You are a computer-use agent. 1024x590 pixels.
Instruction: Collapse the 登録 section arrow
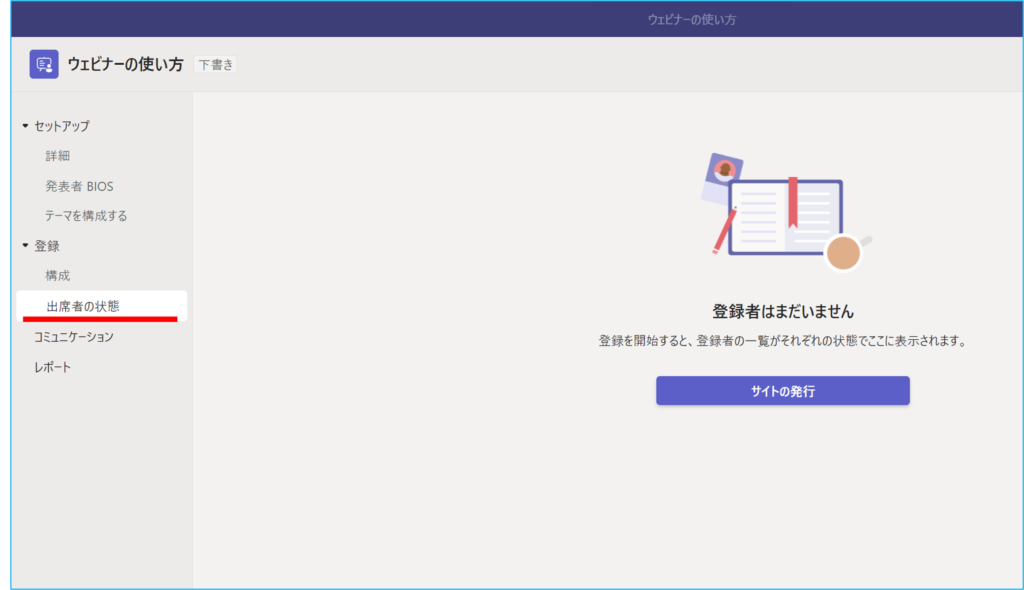[x=26, y=246]
